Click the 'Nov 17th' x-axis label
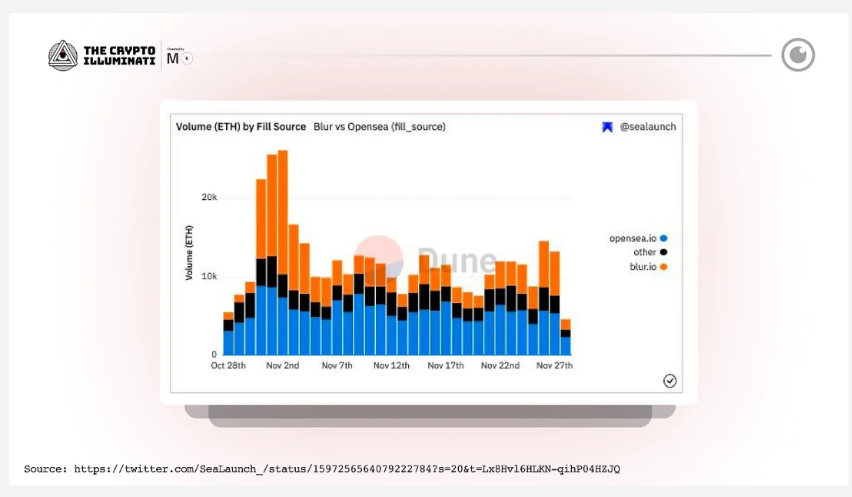The image size is (852, 497). pyautogui.click(x=446, y=366)
